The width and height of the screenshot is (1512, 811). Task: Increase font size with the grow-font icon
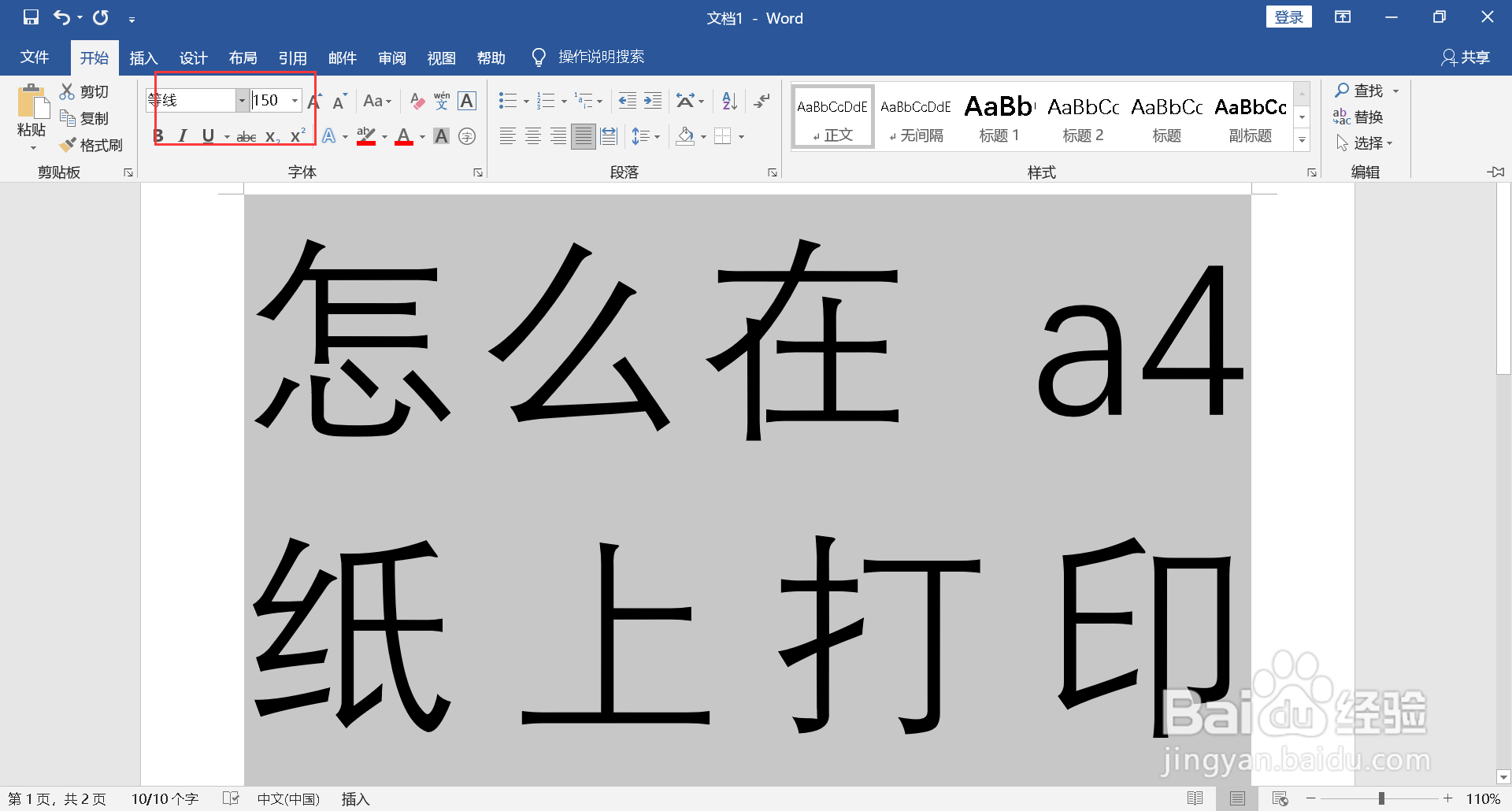click(x=315, y=101)
